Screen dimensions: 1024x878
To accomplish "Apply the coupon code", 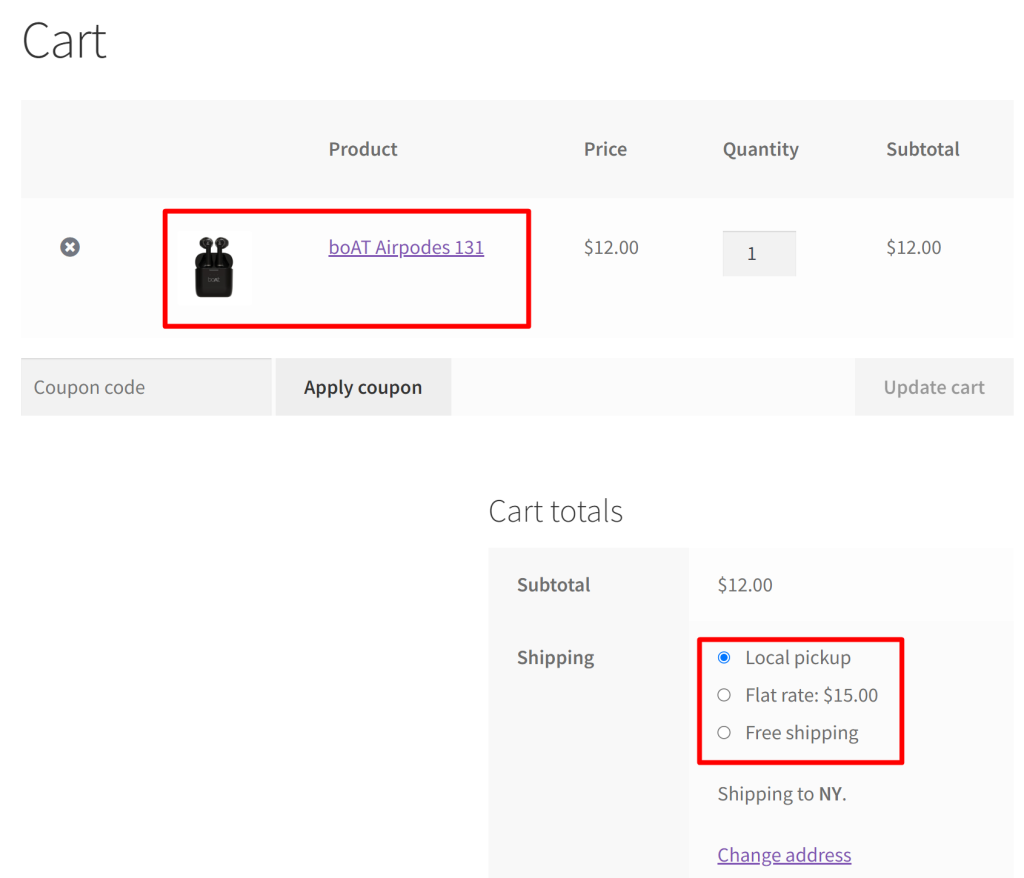I will click(363, 387).
